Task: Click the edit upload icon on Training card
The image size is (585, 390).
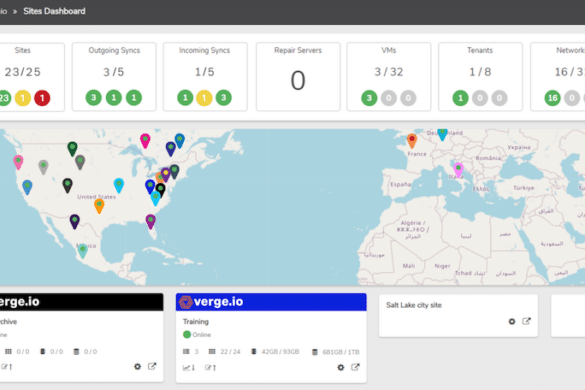Action: point(210,368)
